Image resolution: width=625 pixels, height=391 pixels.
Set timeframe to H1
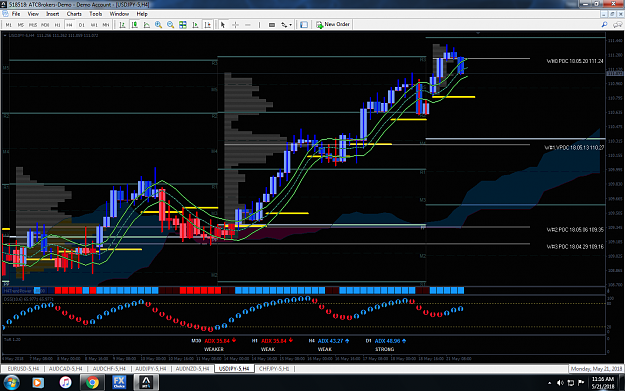point(57,25)
